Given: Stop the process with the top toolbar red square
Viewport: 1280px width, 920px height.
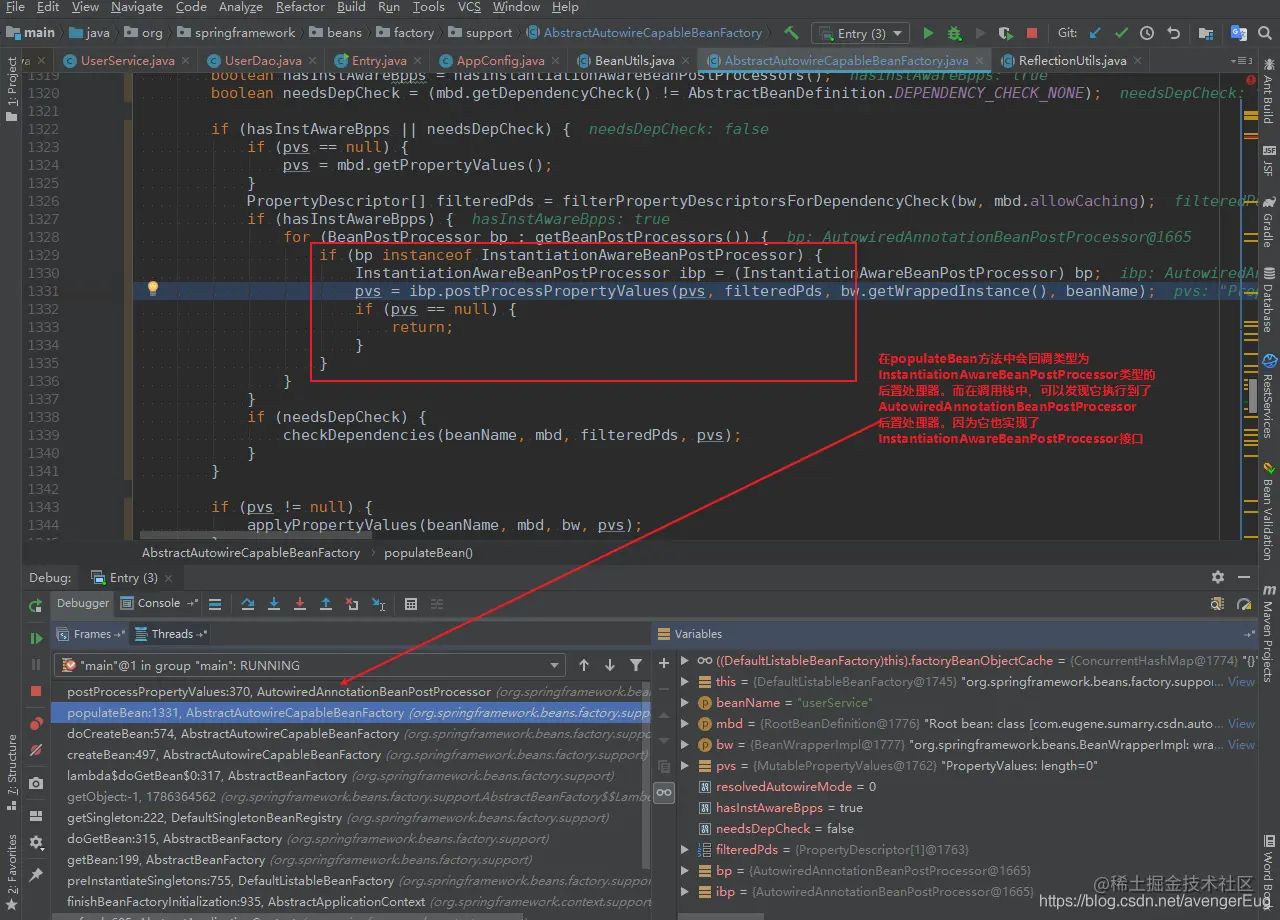Looking at the screenshot, I should coord(1031,33).
